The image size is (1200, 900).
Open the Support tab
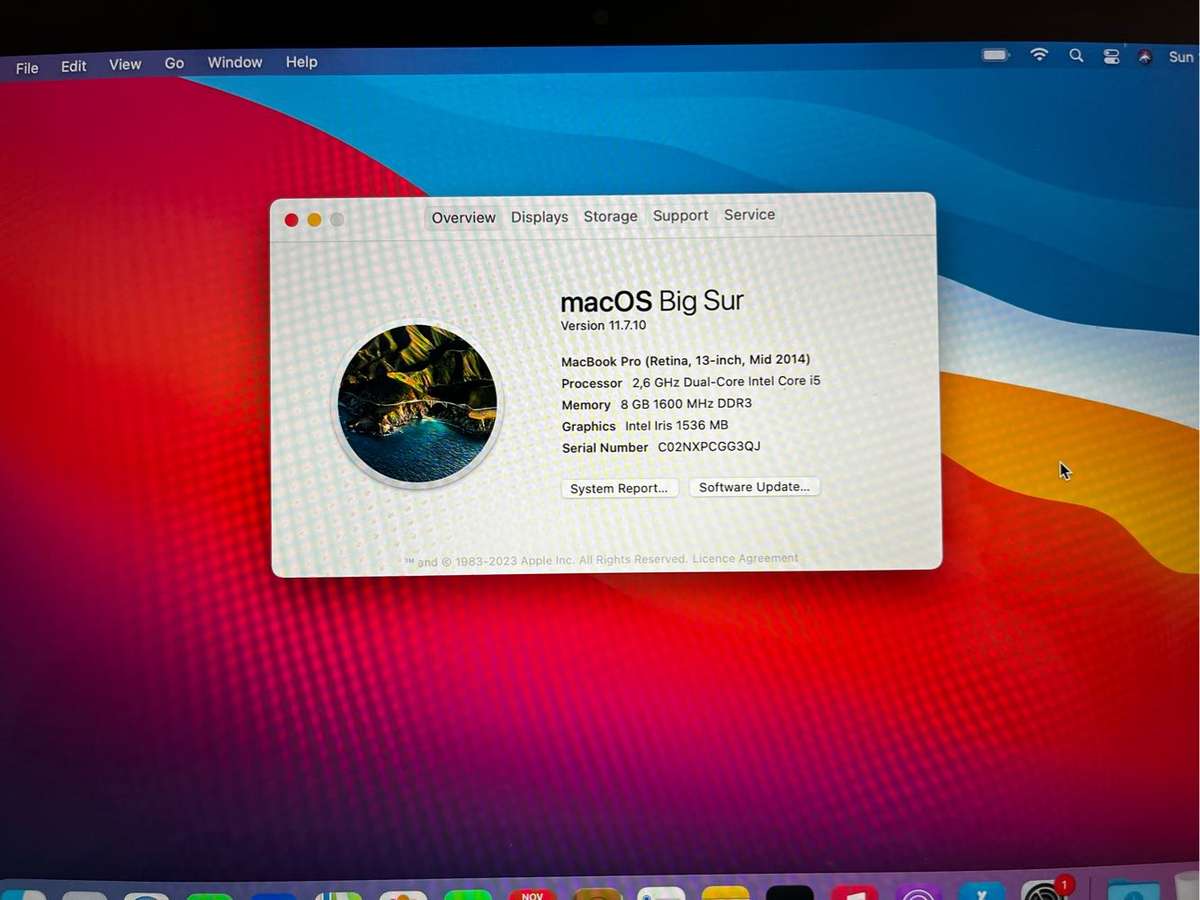click(x=680, y=215)
